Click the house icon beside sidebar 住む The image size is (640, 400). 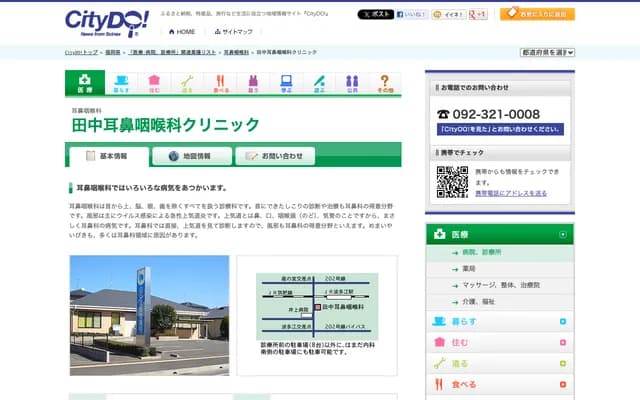click(439, 342)
